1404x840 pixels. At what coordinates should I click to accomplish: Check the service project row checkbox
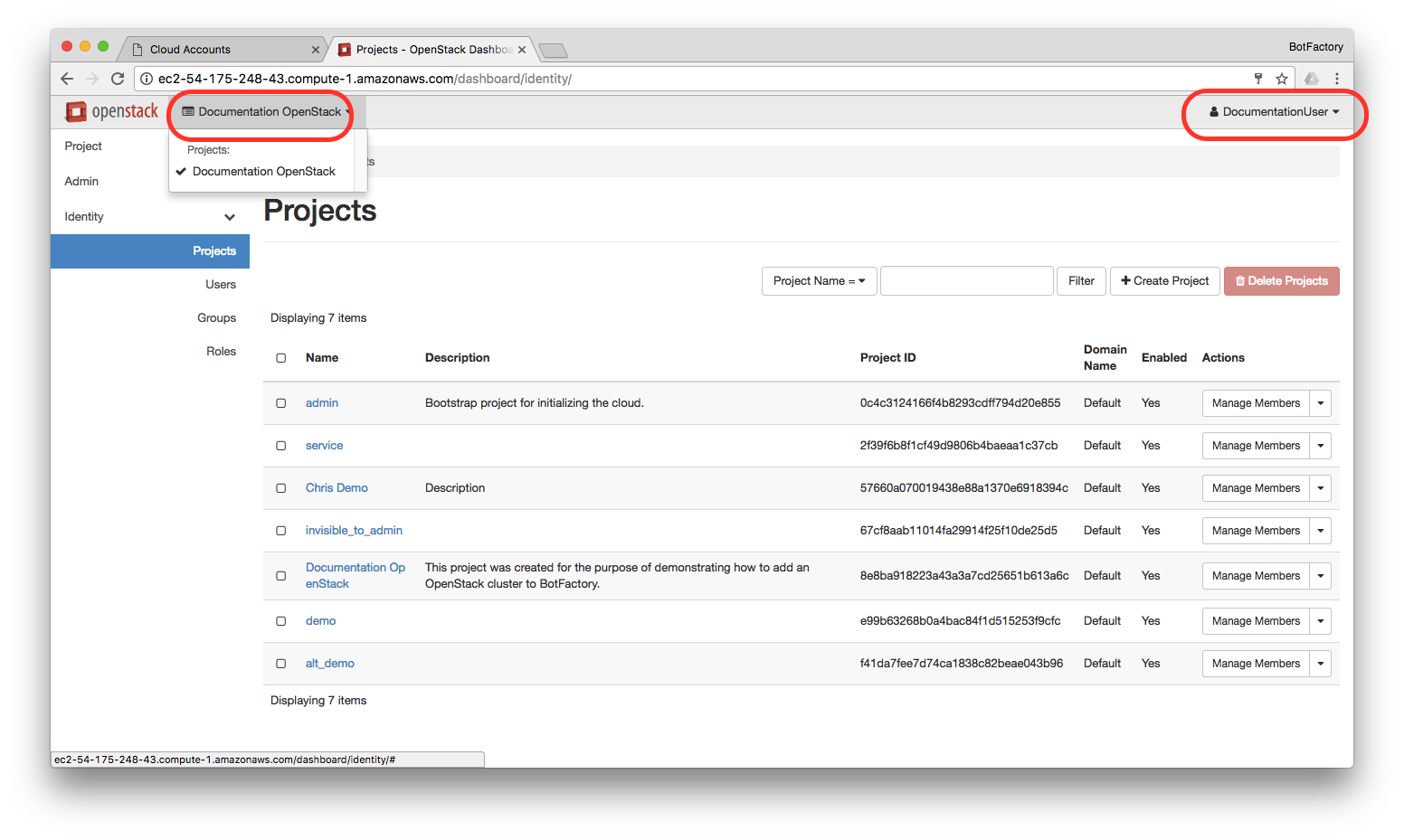[x=281, y=446]
